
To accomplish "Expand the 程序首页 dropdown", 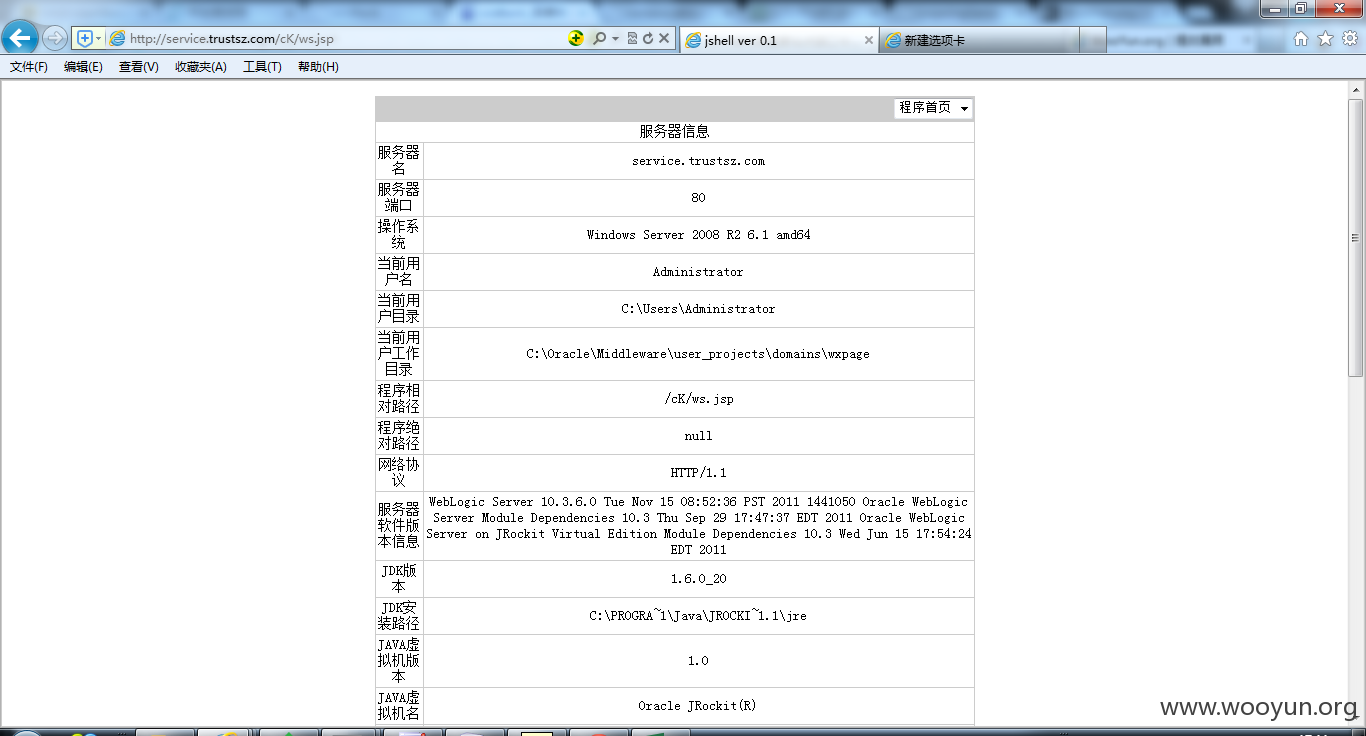I will coord(933,108).
